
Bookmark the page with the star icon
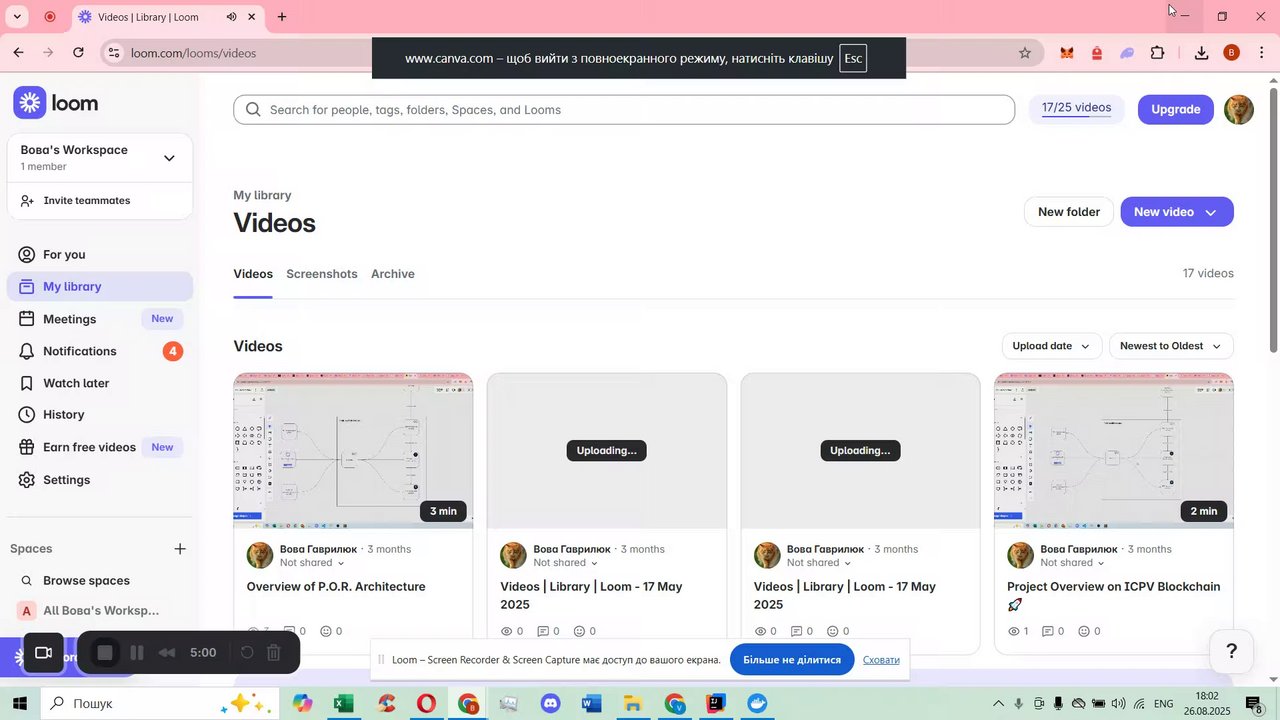coord(1025,53)
